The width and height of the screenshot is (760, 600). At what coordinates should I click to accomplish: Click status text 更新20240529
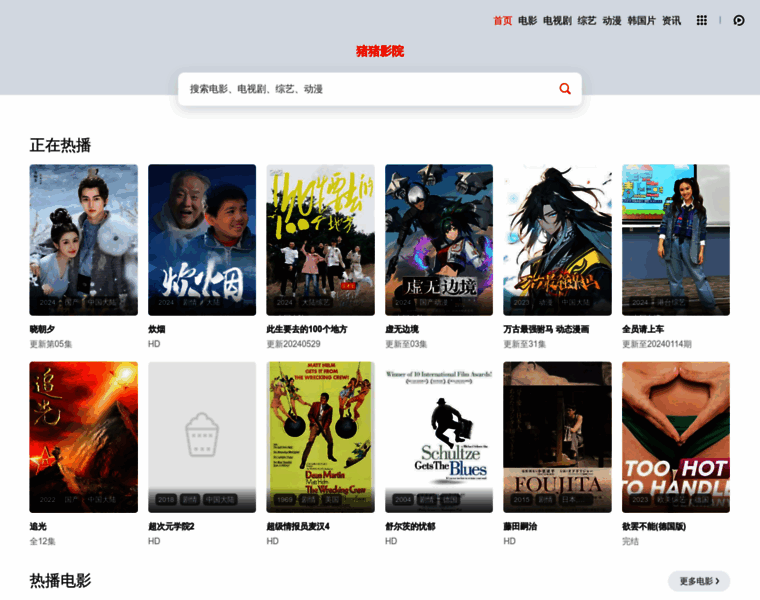[293, 344]
